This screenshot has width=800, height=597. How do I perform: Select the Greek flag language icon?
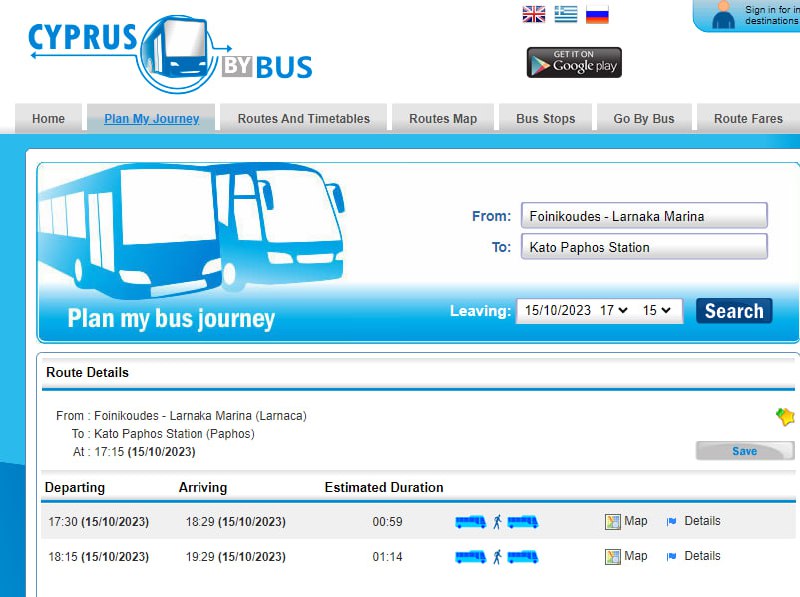click(x=566, y=14)
